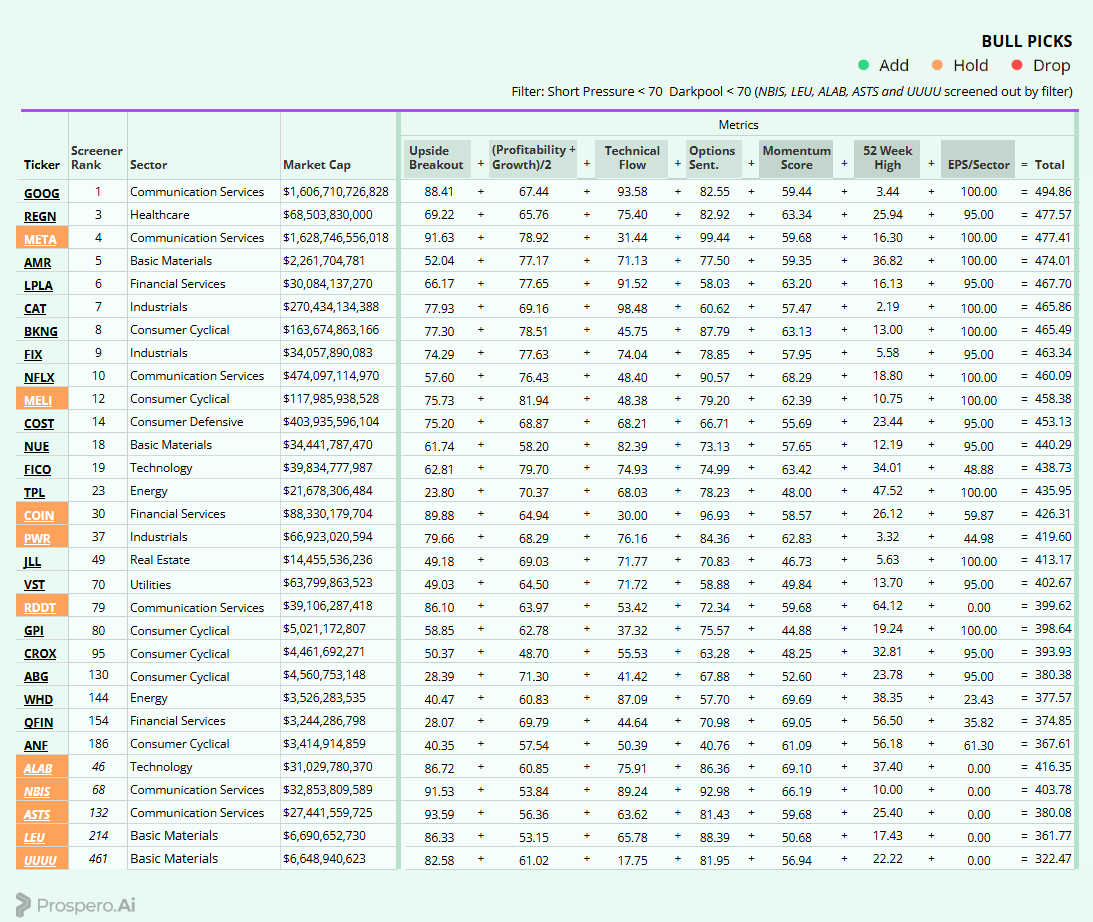Open the AMR ticker link

coord(37,262)
